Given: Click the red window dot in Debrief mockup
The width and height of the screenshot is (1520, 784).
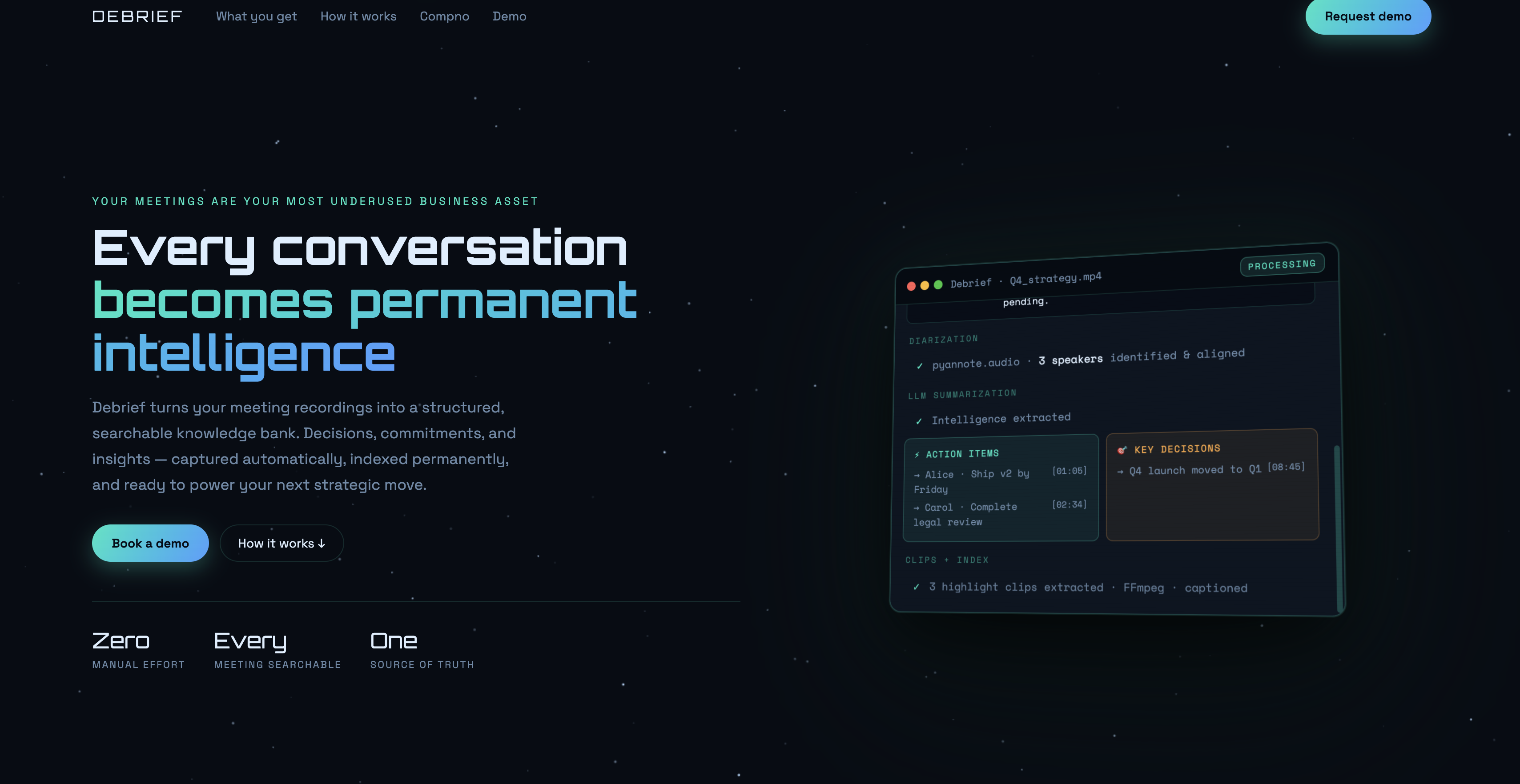Looking at the screenshot, I should 911,286.
